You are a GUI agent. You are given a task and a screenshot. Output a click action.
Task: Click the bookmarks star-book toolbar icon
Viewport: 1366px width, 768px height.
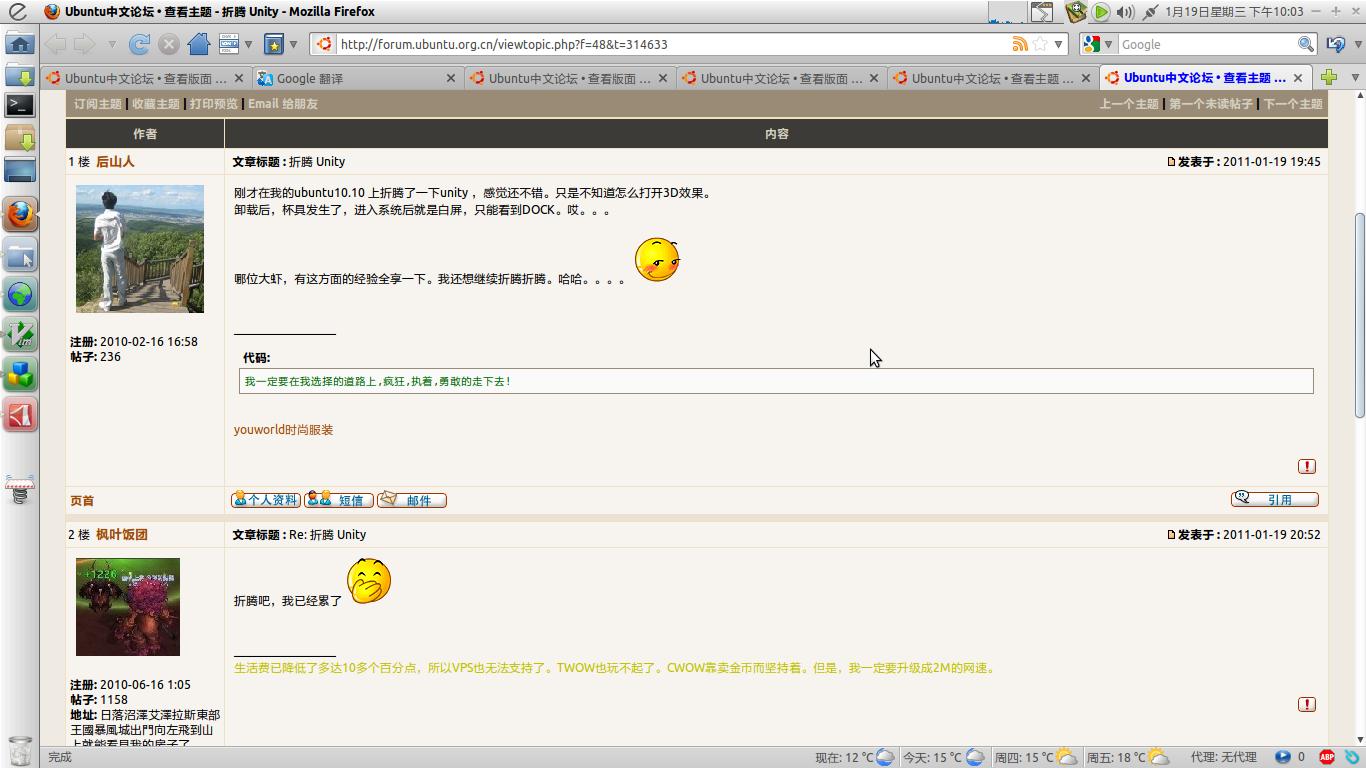tap(273, 44)
